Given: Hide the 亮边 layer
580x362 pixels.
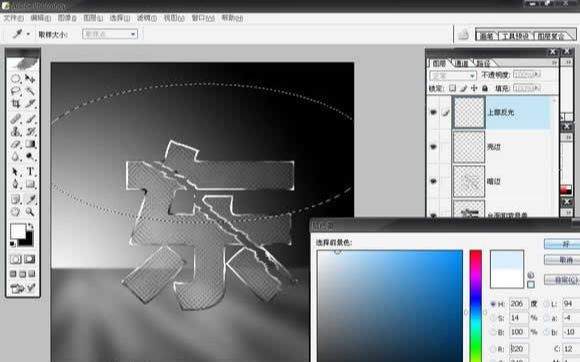Looking at the screenshot, I should pos(433,147).
